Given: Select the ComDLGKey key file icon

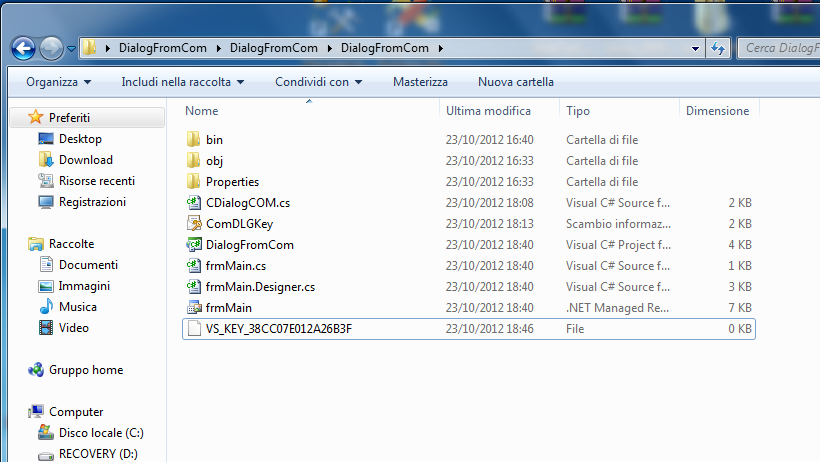Looking at the screenshot, I should click(x=194, y=223).
